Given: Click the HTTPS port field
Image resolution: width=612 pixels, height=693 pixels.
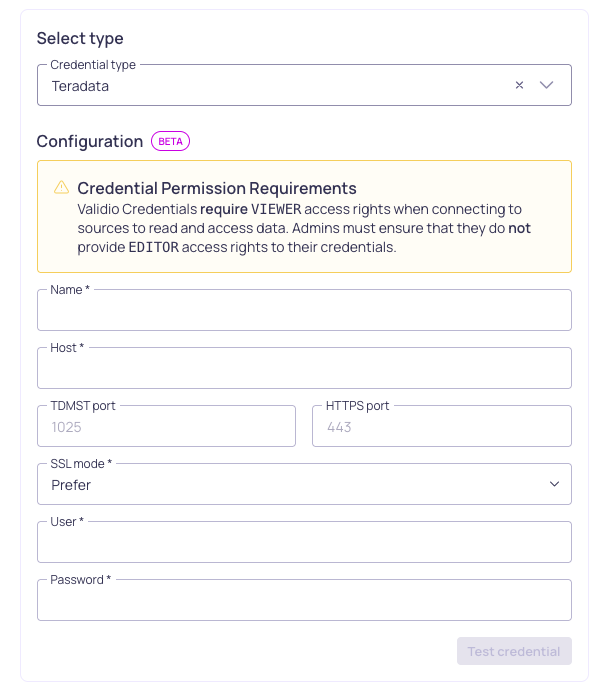Looking at the screenshot, I should [442, 426].
